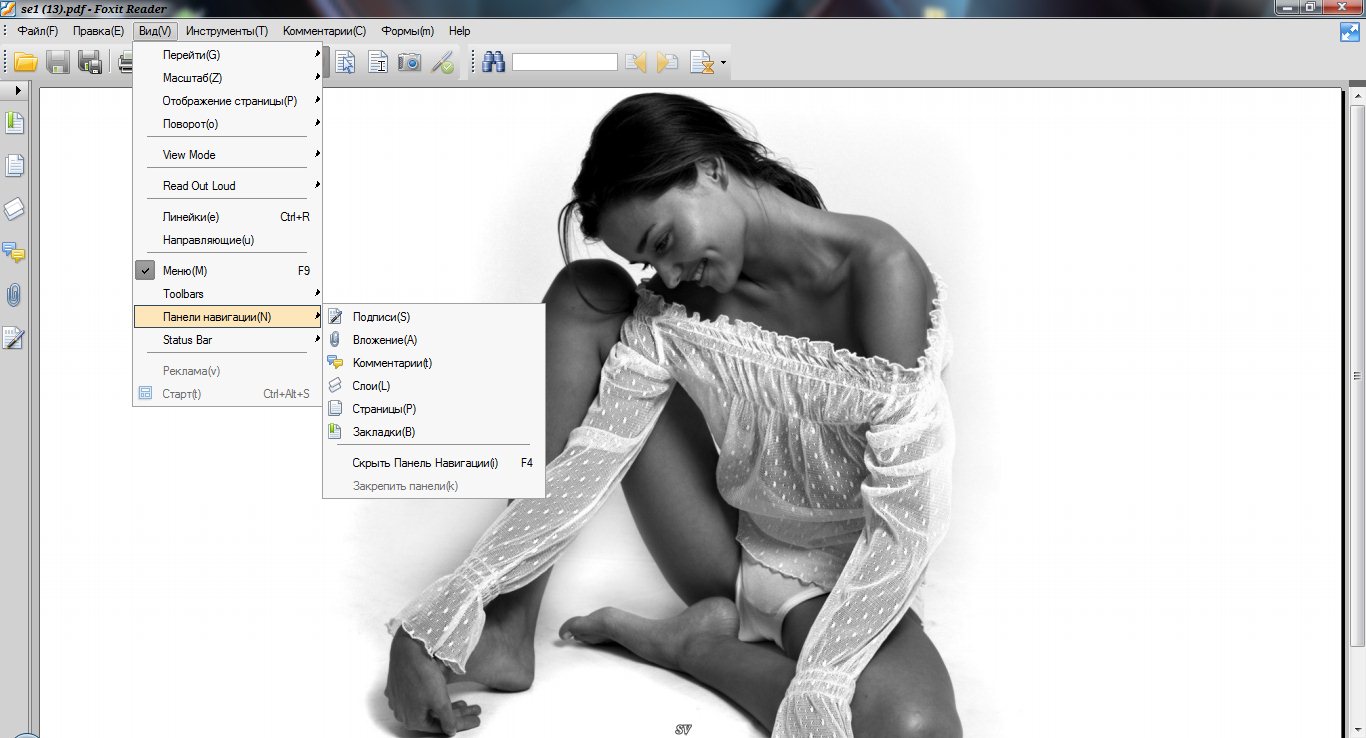Choose Закладки(B) from the navigation submenu
The image size is (1366, 738).
tap(383, 432)
